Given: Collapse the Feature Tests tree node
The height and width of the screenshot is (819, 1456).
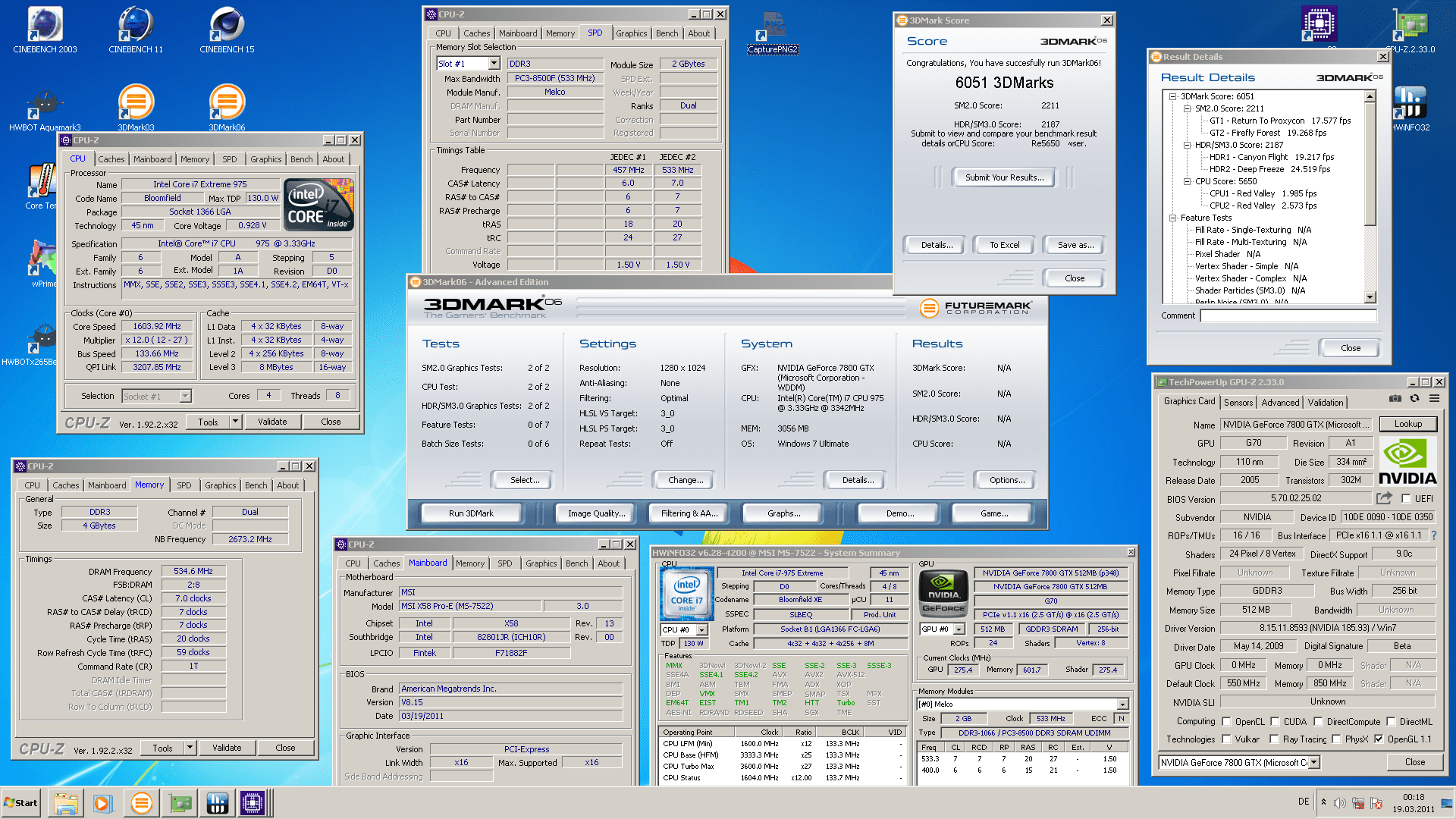Looking at the screenshot, I should (1173, 218).
